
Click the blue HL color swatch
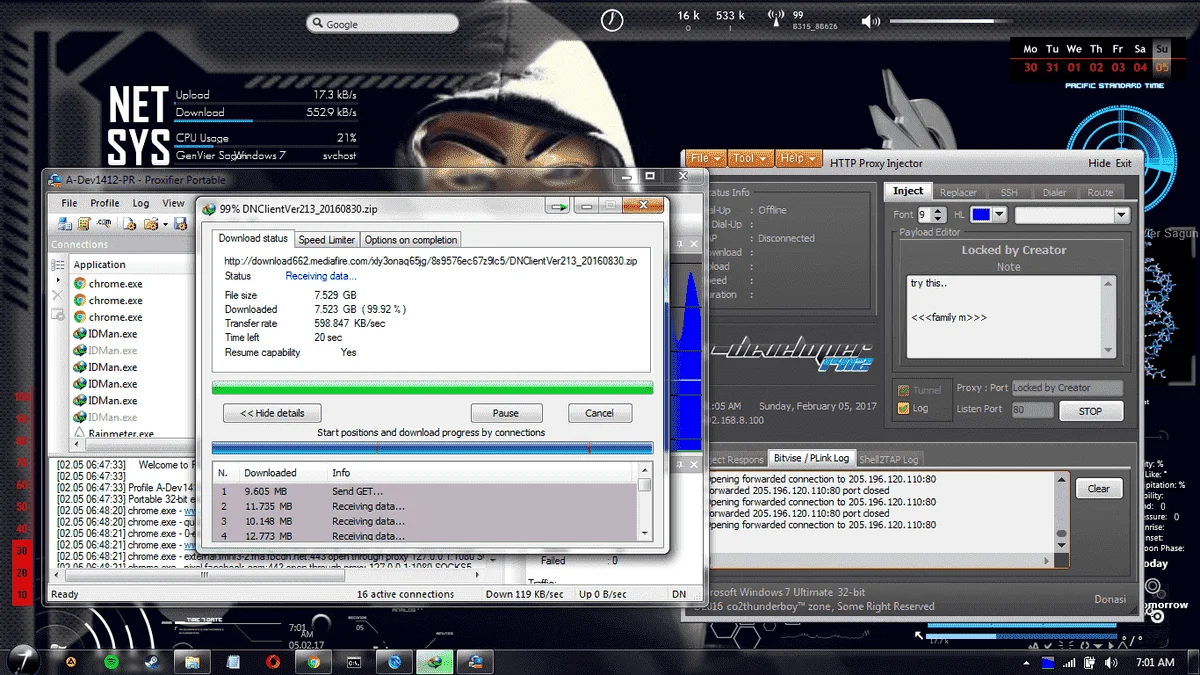pyautogui.click(x=981, y=214)
